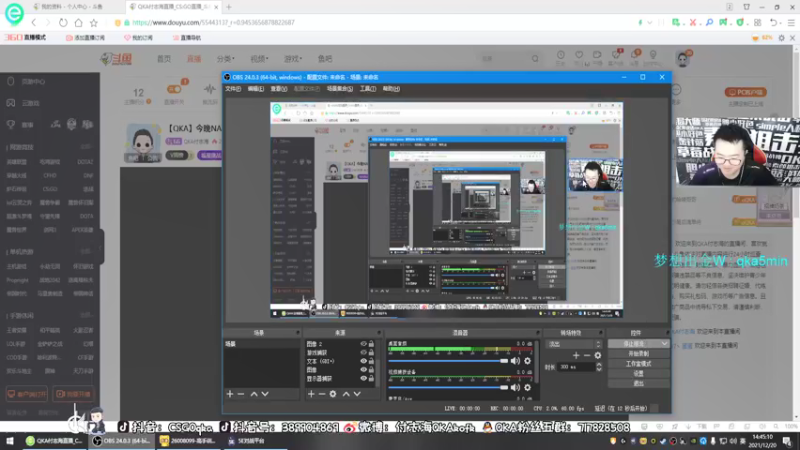This screenshot has width=800, height=450.
Task: Toggle visibility of the 显示器捕获 source
Action: coord(363,379)
